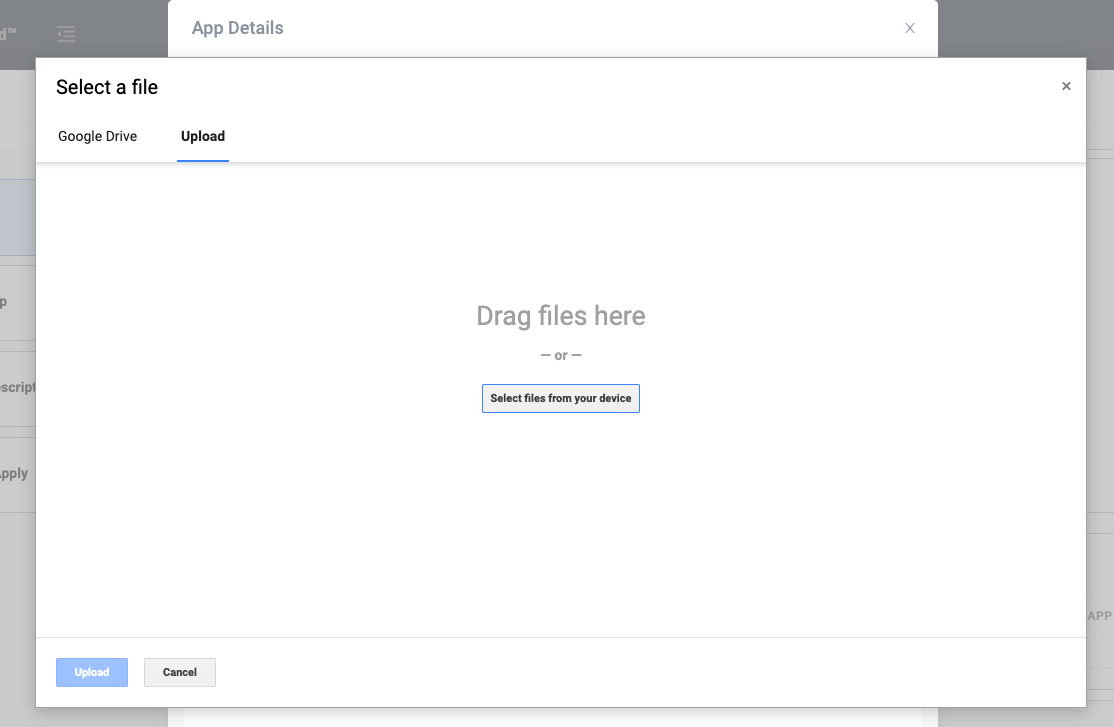Click the "— or —" separator text
This screenshot has width=1114, height=727.
[x=560, y=356]
